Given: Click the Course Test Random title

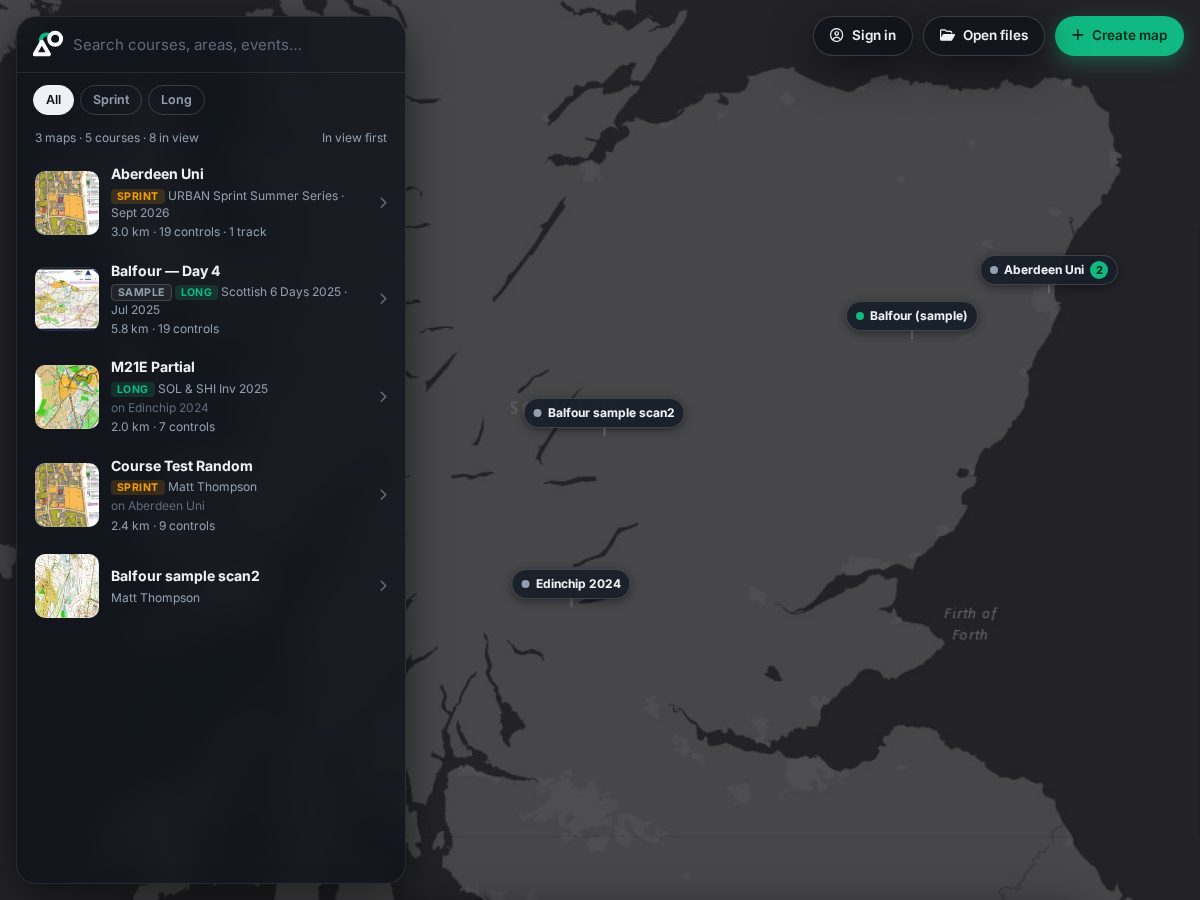Looking at the screenshot, I should (x=182, y=466).
